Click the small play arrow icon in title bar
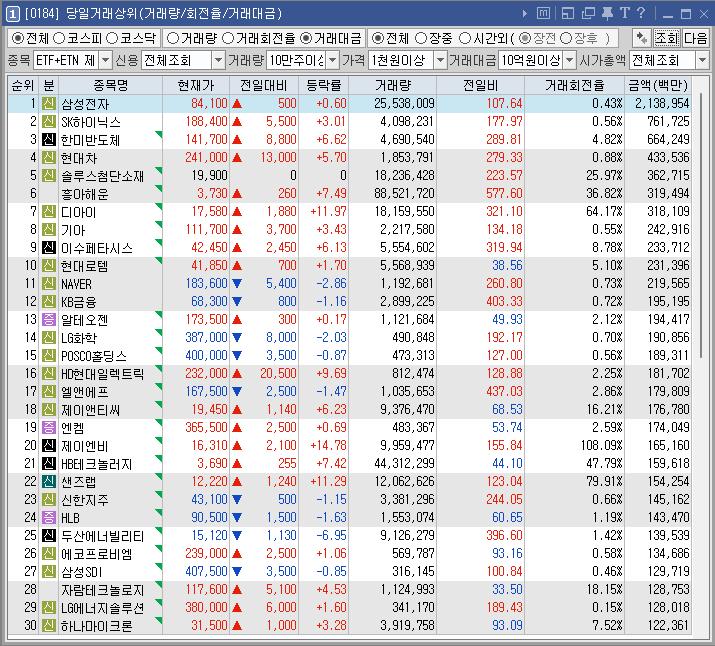This screenshot has height=646, width=715. 525,14
